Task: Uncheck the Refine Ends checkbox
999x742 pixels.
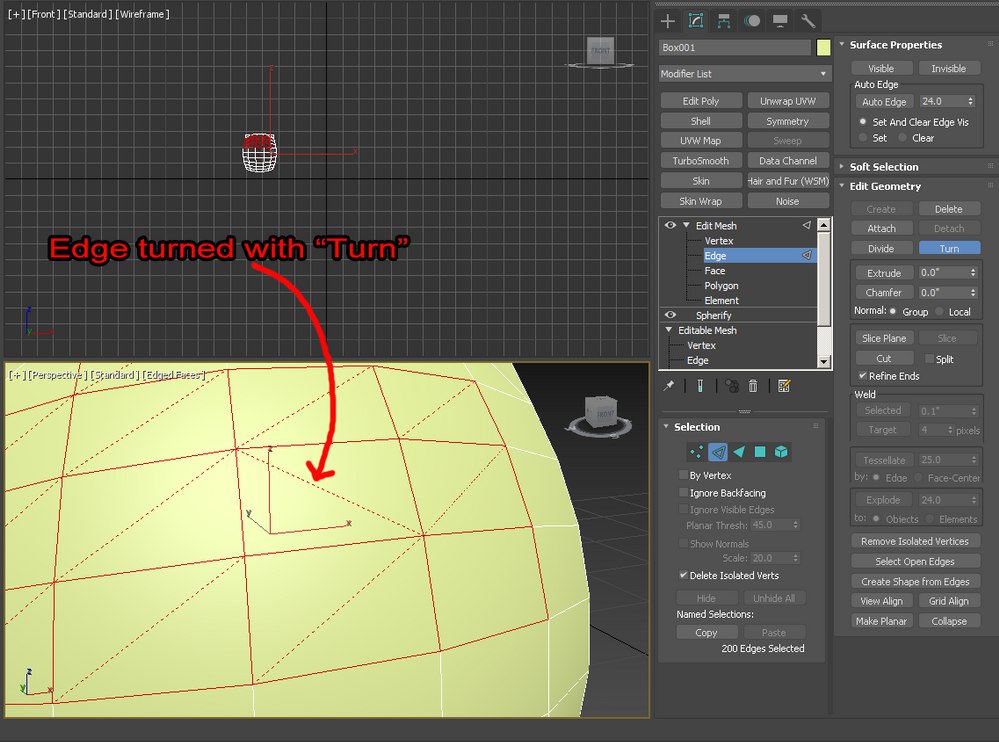Action: (863, 376)
